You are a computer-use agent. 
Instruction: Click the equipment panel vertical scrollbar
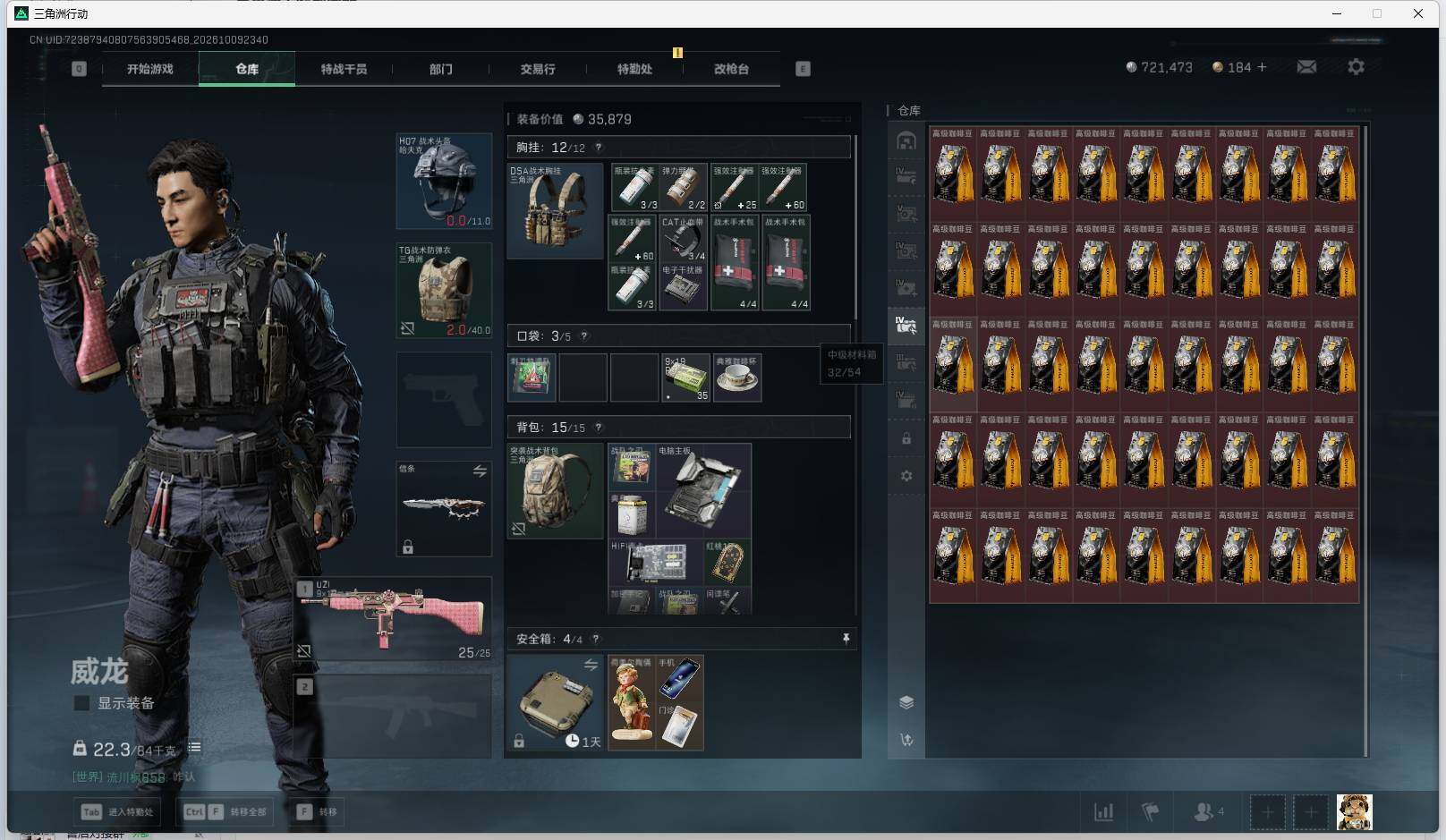[856, 226]
